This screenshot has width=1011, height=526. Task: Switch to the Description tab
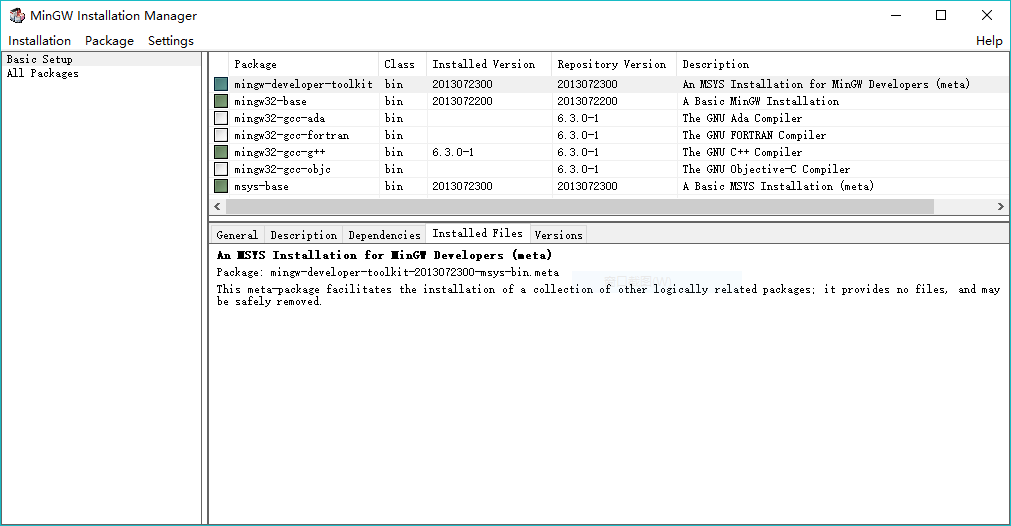(x=304, y=235)
